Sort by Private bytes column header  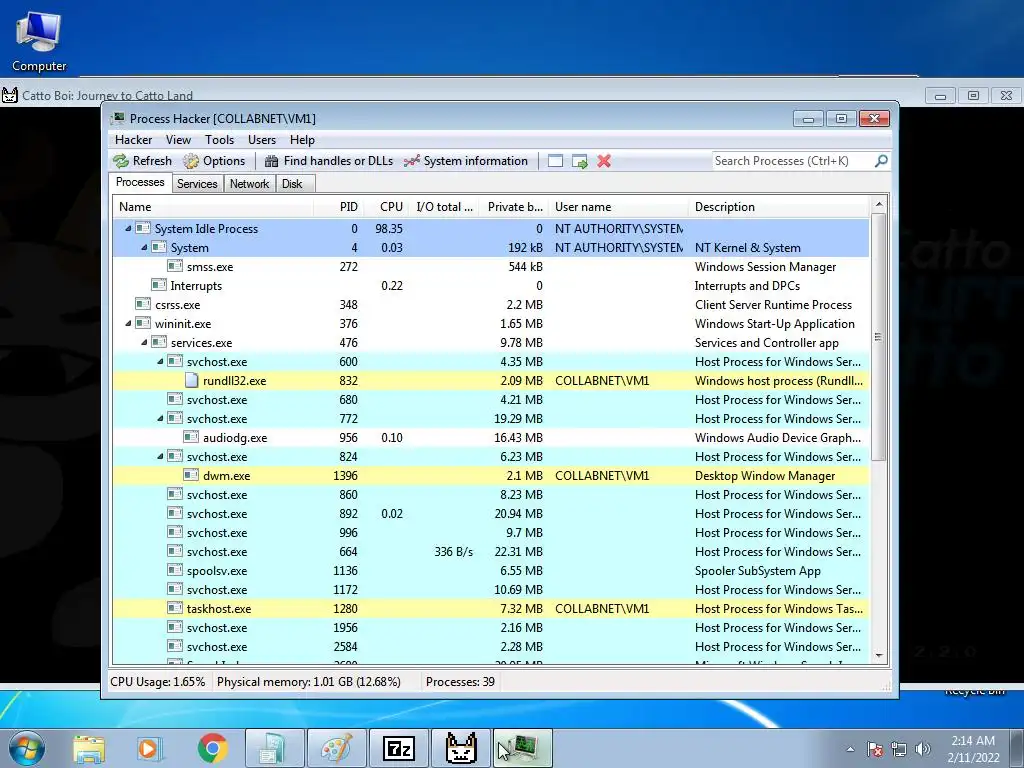click(515, 207)
